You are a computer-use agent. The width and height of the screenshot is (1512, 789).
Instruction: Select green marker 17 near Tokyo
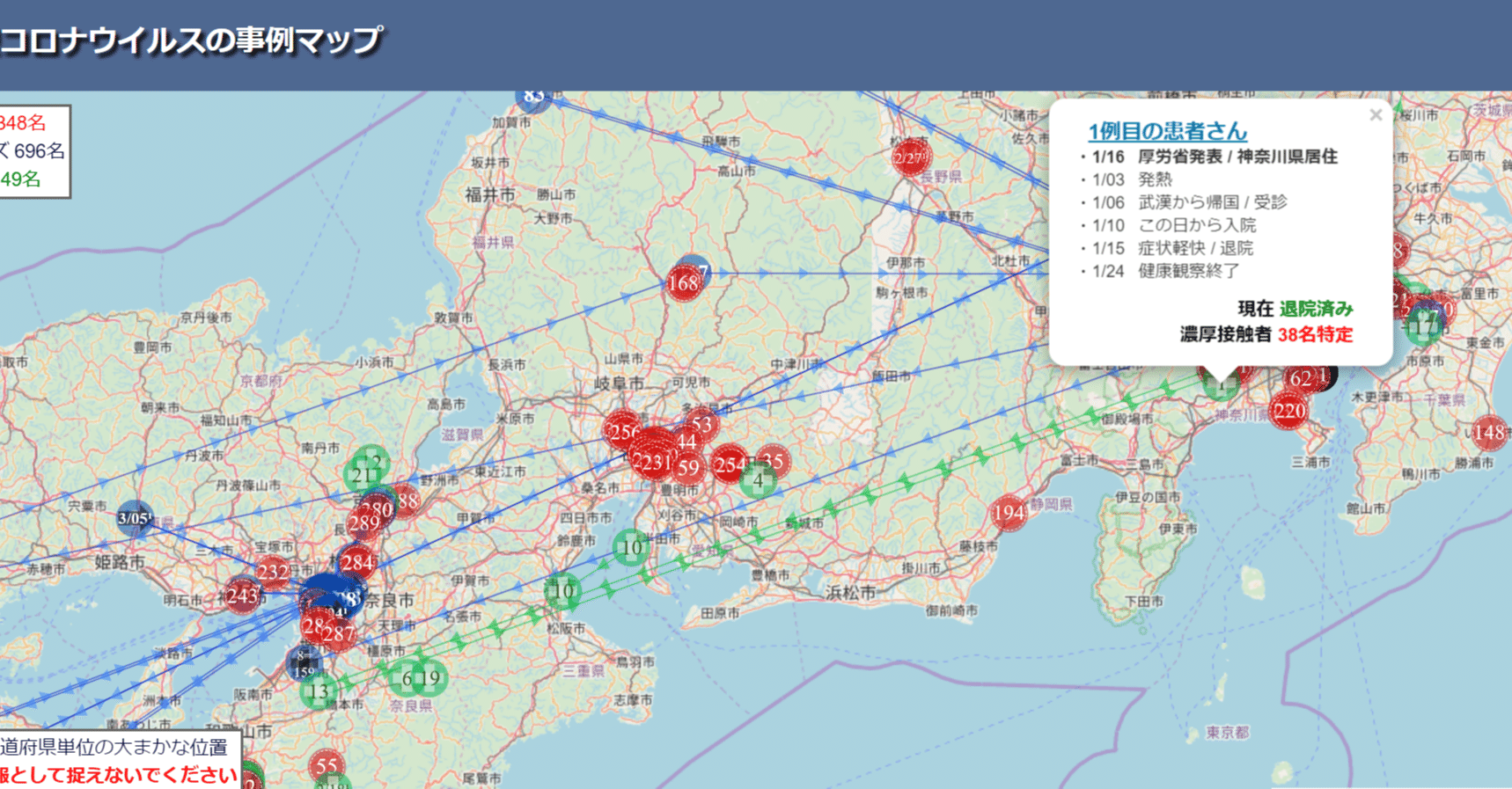(1424, 327)
